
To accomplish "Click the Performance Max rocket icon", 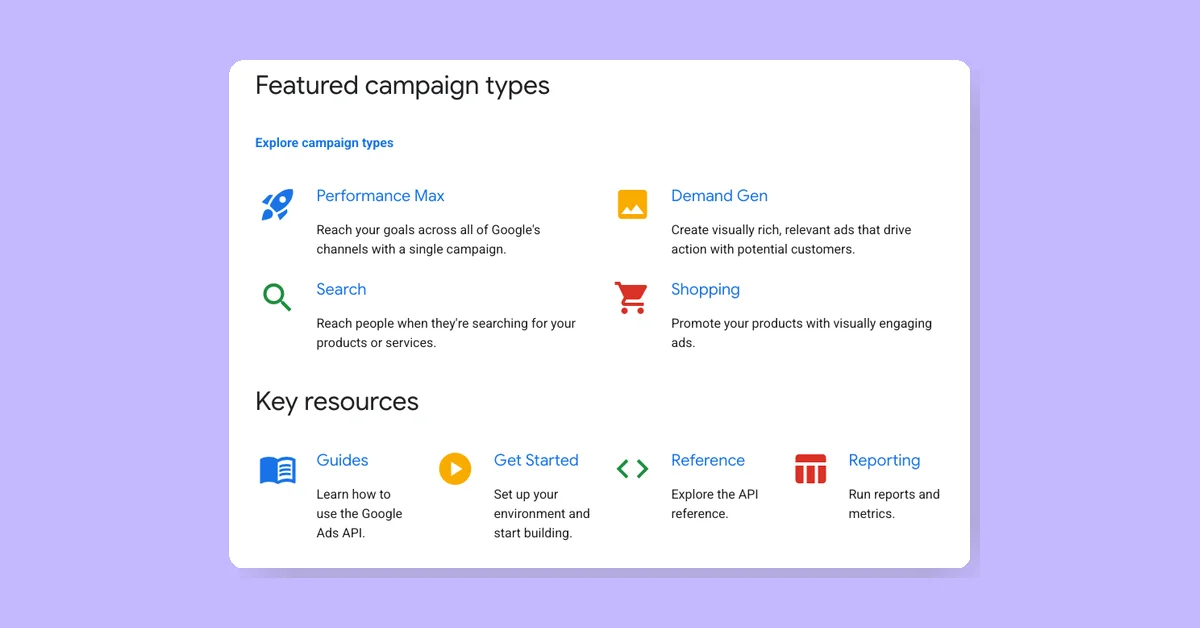I will tap(277, 204).
